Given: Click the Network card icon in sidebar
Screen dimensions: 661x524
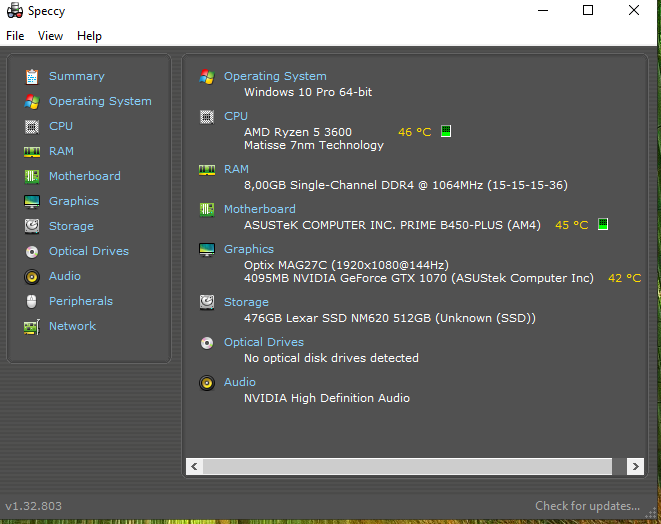Looking at the screenshot, I should coord(32,327).
